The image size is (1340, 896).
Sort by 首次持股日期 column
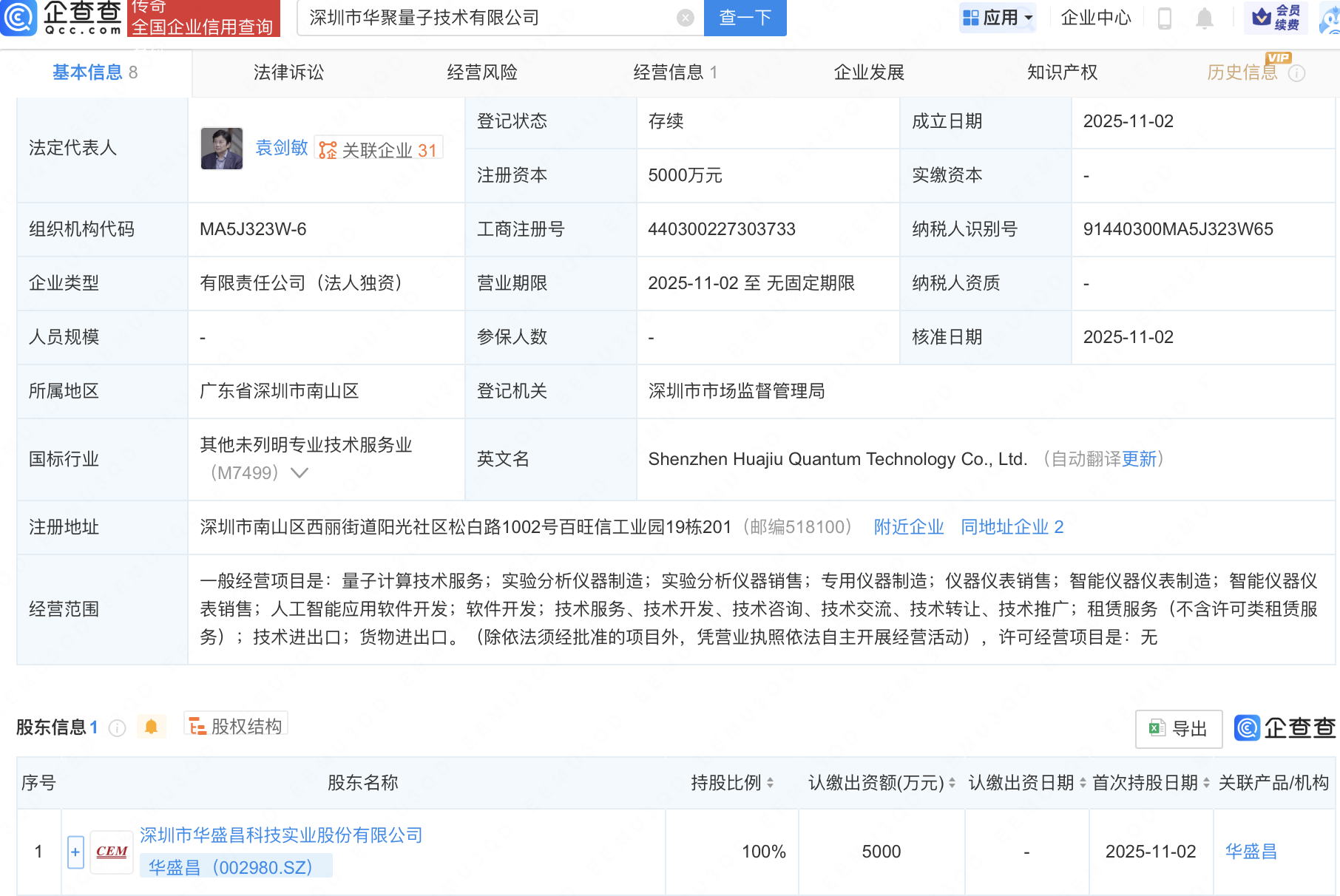(1206, 783)
